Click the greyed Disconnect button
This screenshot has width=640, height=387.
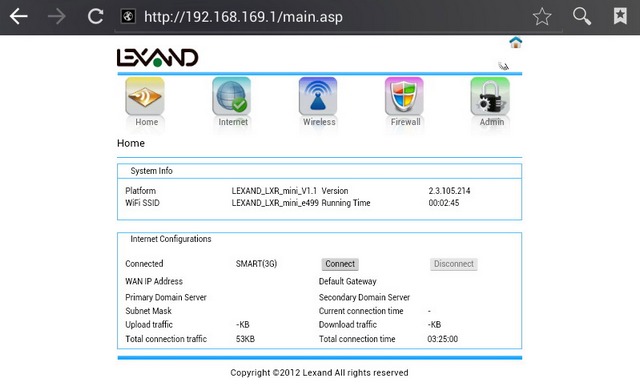(453, 264)
